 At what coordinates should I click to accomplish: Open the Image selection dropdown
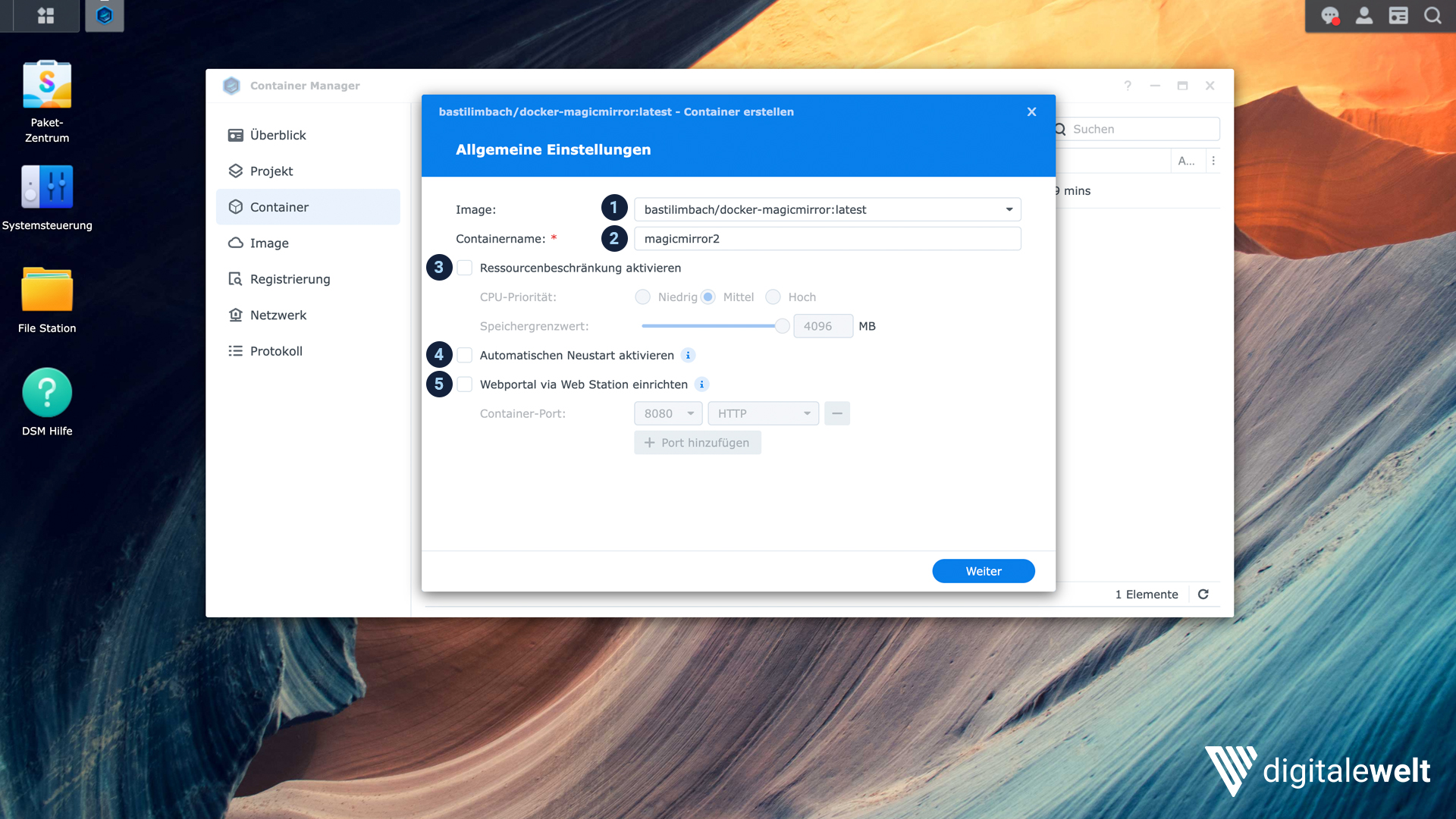pyautogui.click(x=1009, y=209)
